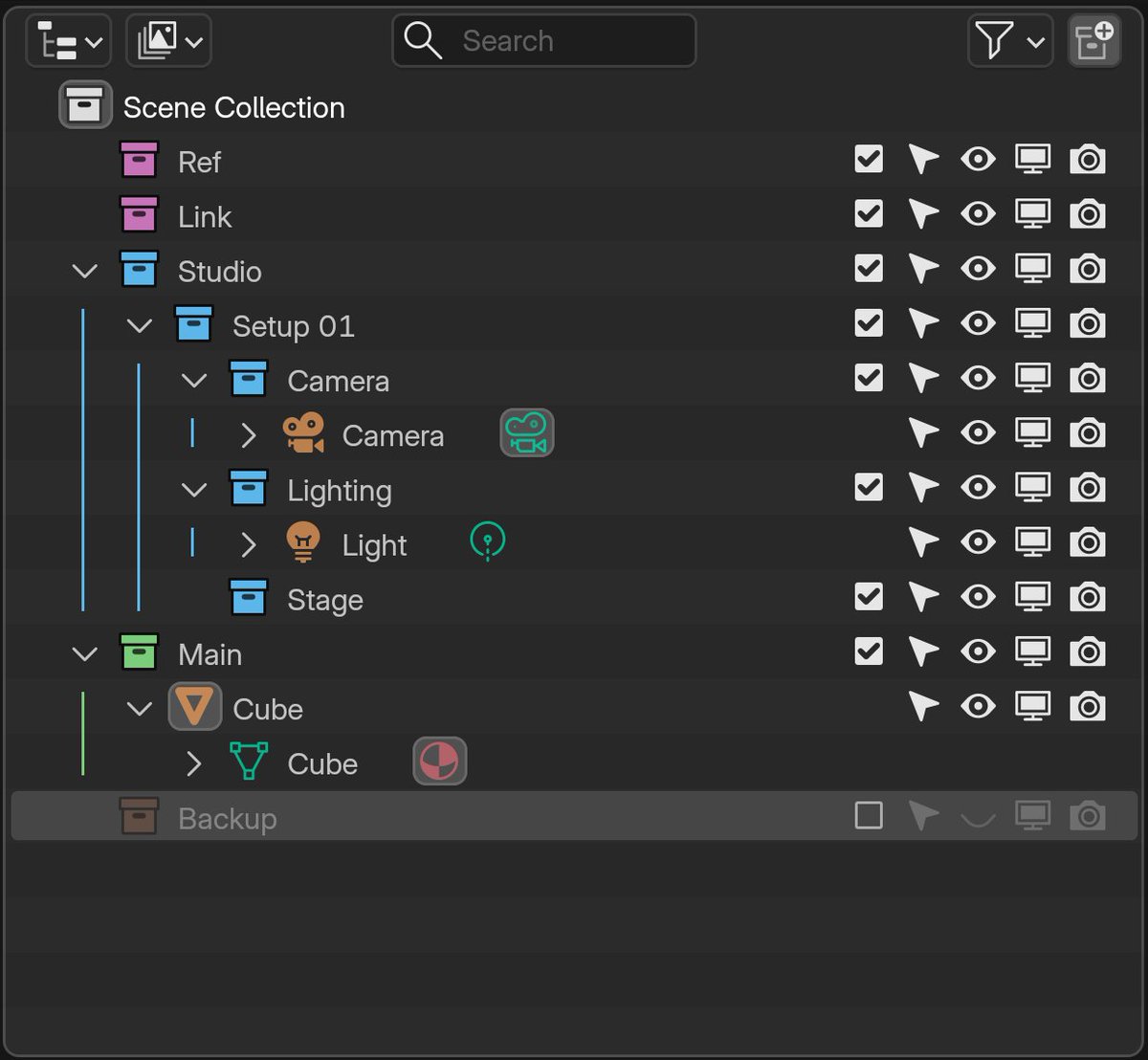Uncheck the Stage collection checkbox
The width and height of the screenshot is (1148, 1060).
coord(869,596)
